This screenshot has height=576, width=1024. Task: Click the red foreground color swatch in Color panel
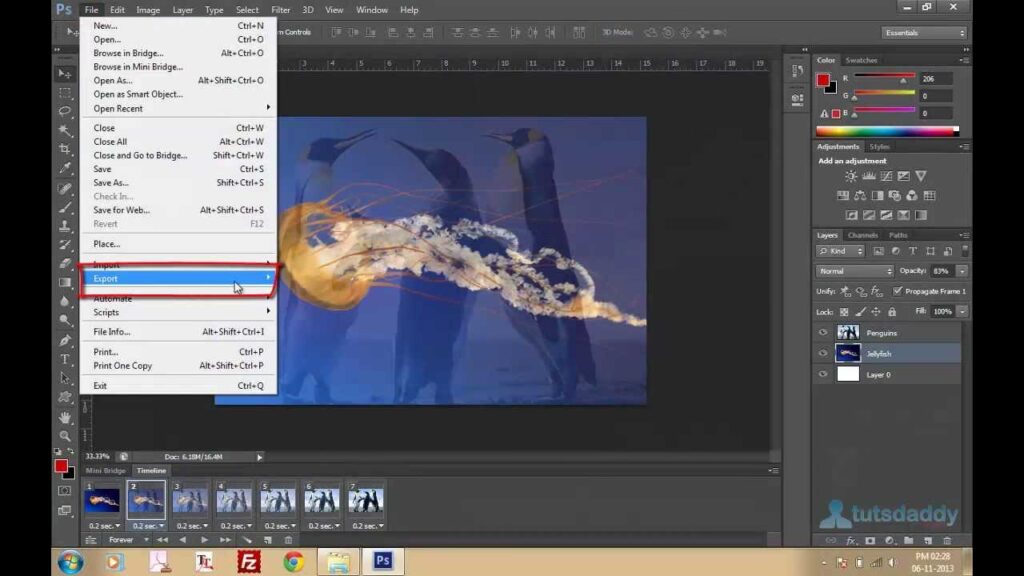coord(823,80)
